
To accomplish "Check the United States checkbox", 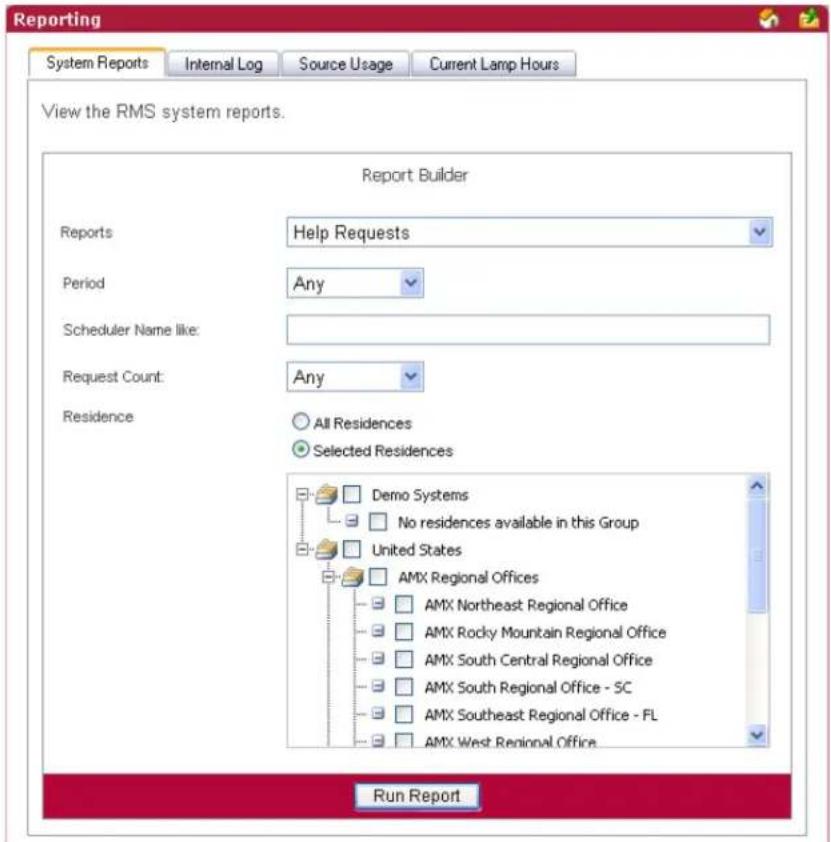I will (x=352, y=549).
